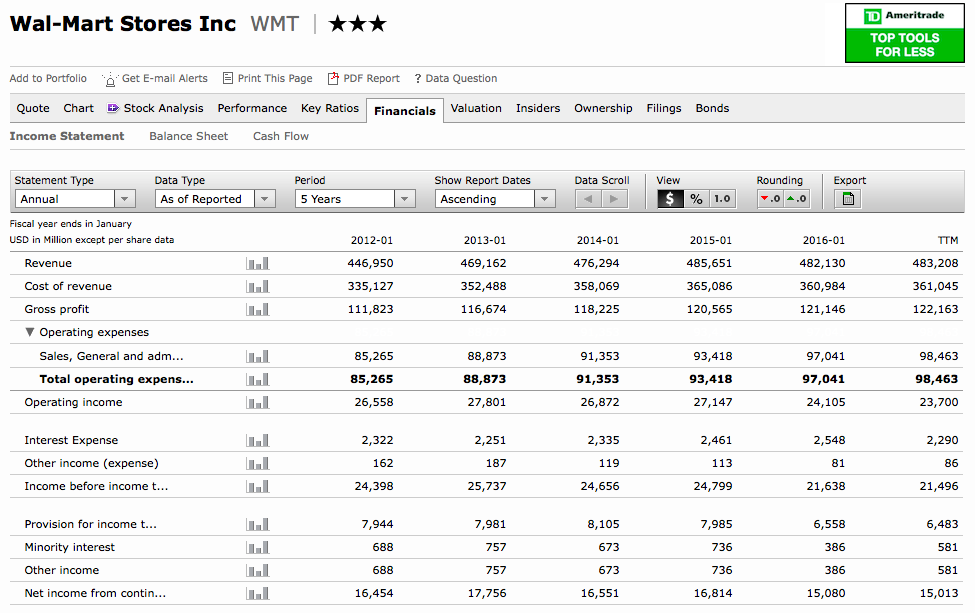
Task: Click the Stock Analysis video icon
Action: tap(113, 108)
